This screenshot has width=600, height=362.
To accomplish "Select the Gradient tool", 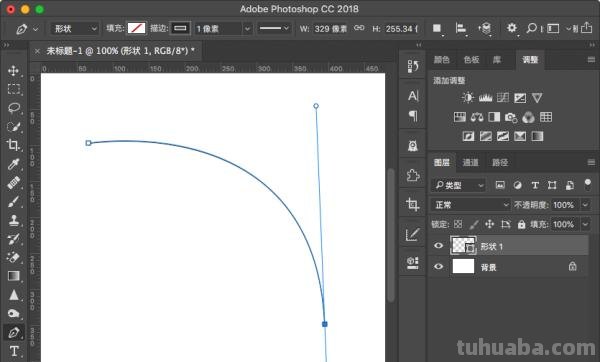I will (x=13, y=276).
